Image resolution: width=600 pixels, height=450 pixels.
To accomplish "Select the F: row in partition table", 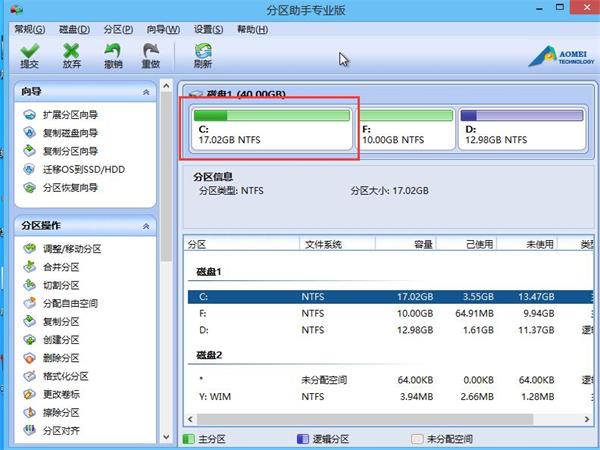I will coord(390,313).
